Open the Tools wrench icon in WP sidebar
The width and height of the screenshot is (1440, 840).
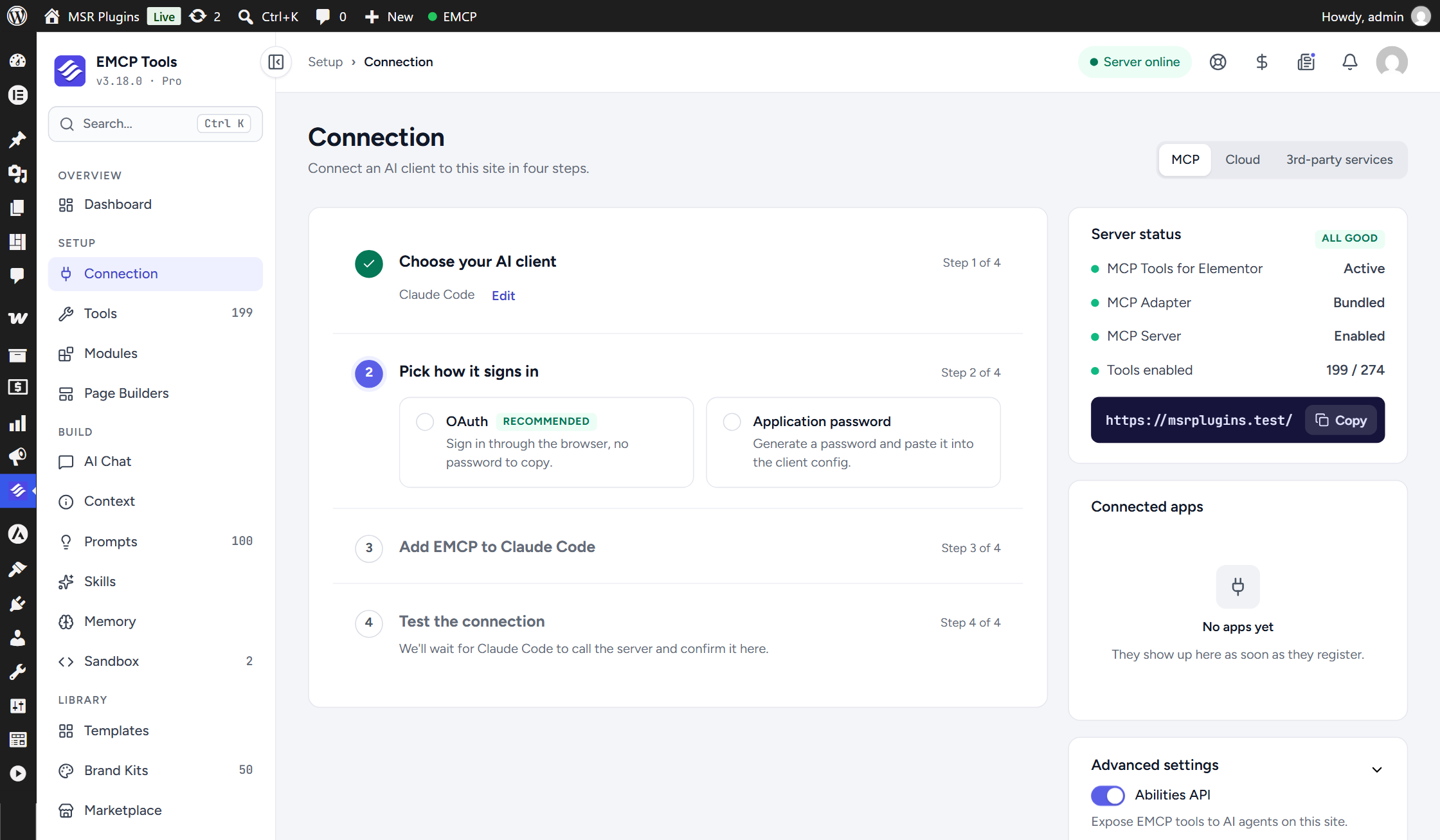pyautogui.click(x=17, y=672)
